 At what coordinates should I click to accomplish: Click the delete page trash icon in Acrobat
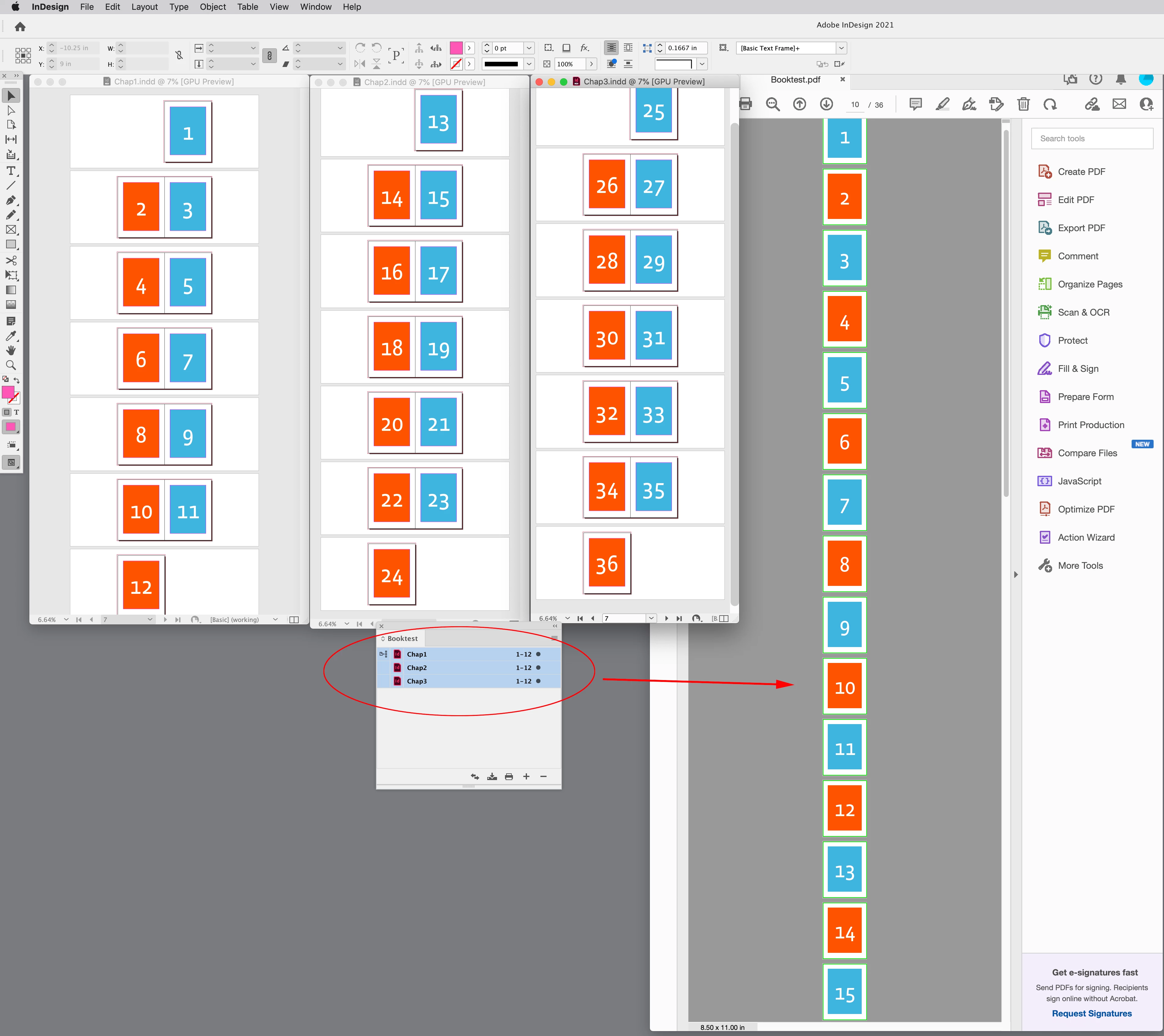[1023, 104]
